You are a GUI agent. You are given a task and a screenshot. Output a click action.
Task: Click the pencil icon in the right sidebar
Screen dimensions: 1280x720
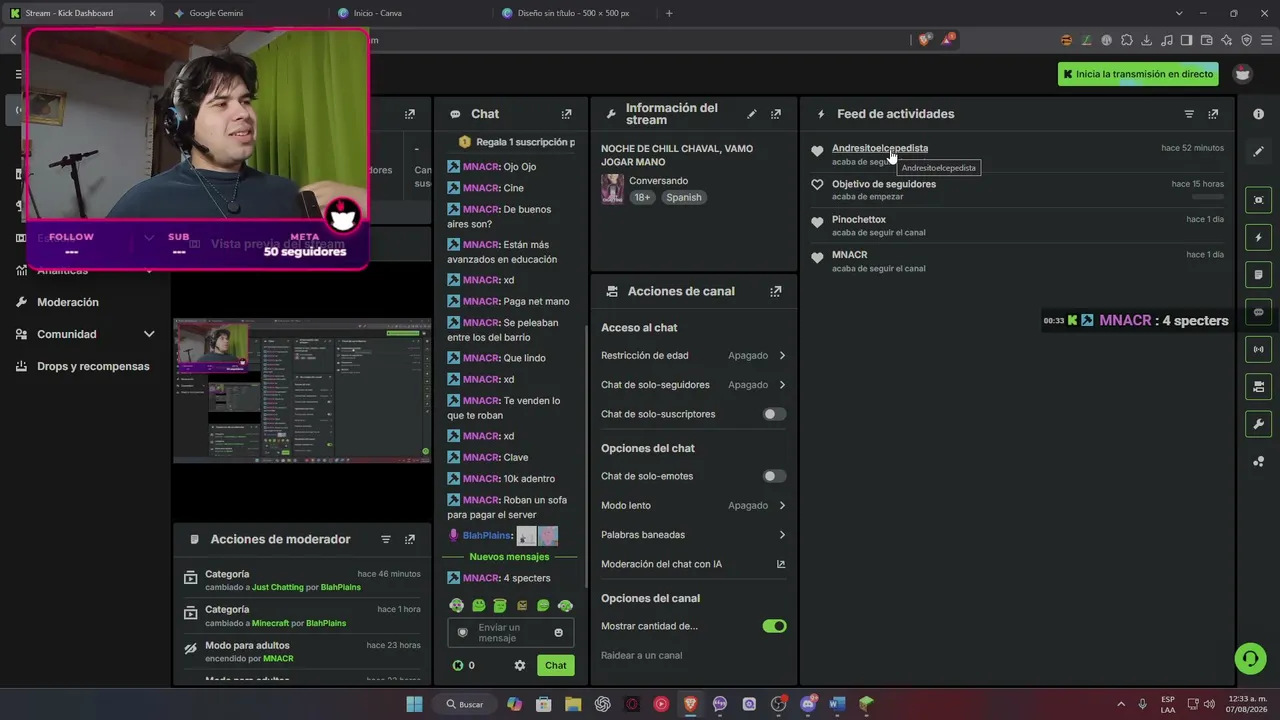click(x=1258, y=151)
